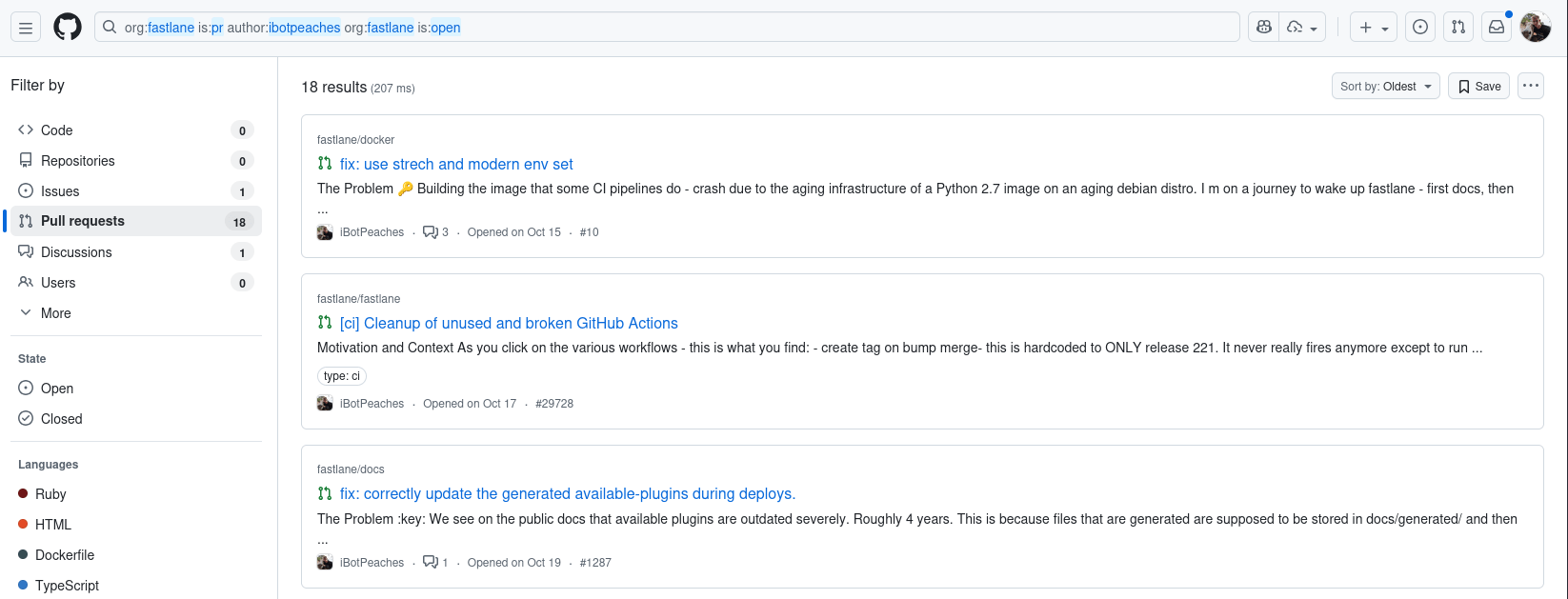Filter results by Open state

pyautogui.click(x=57, y=389)
